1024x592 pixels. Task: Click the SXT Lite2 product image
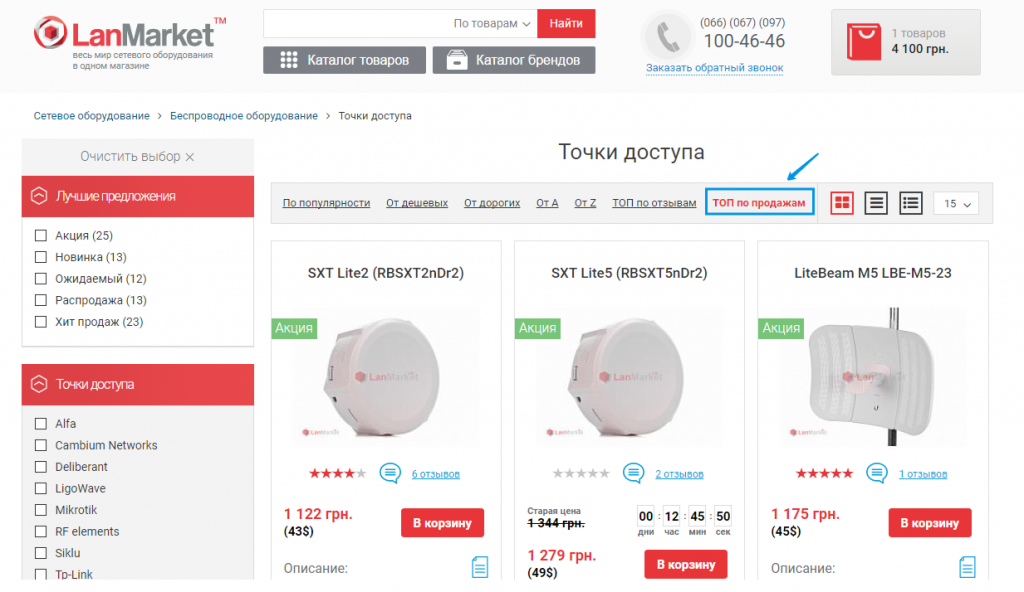(x=386, y=377)
